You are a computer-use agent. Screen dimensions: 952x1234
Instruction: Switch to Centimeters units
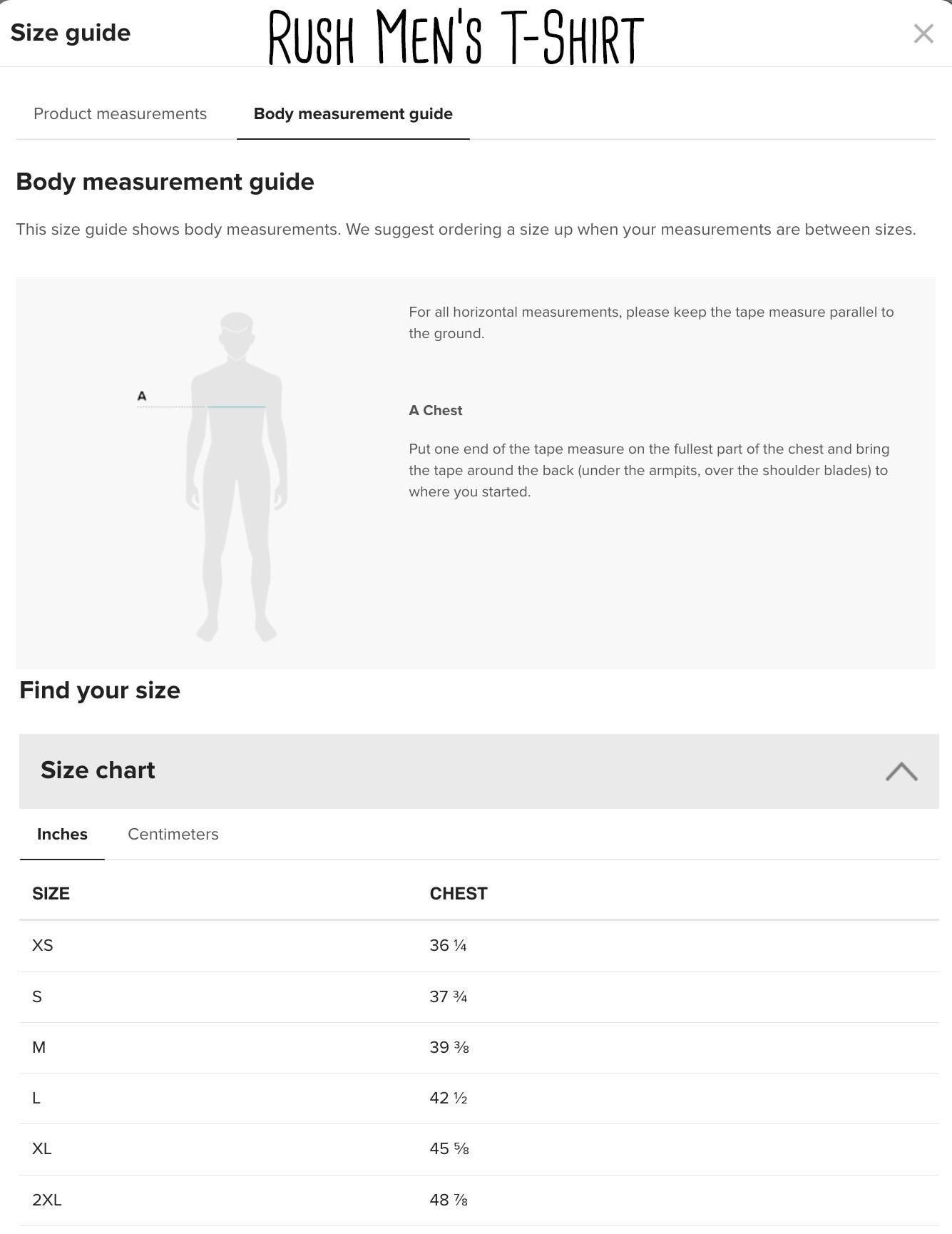pyautogui.click(x=173, y=834)
